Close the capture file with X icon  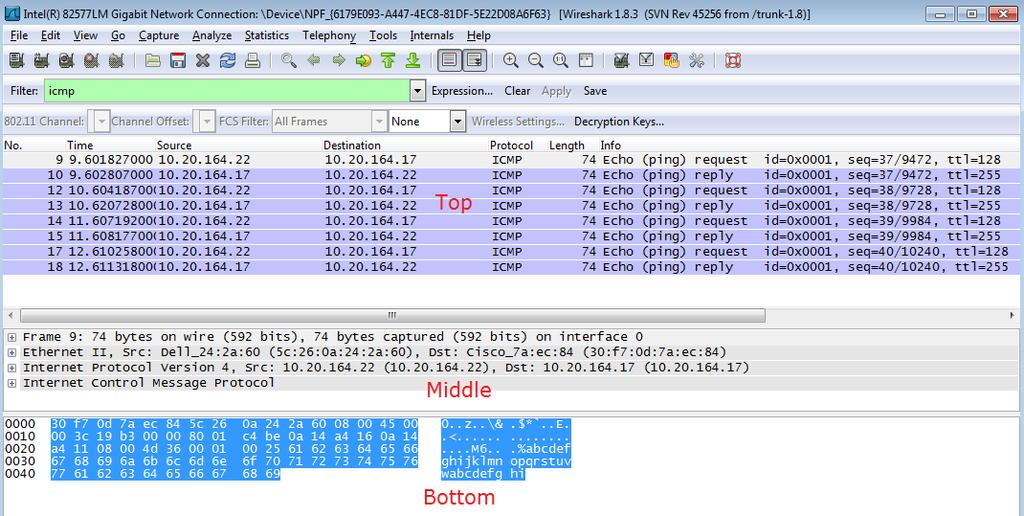click(x=203, y=61)
